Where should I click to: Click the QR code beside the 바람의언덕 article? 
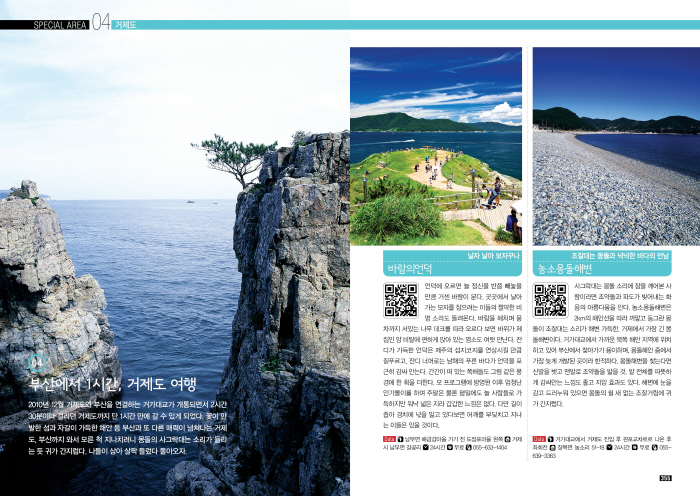click(x=400, y=301)
